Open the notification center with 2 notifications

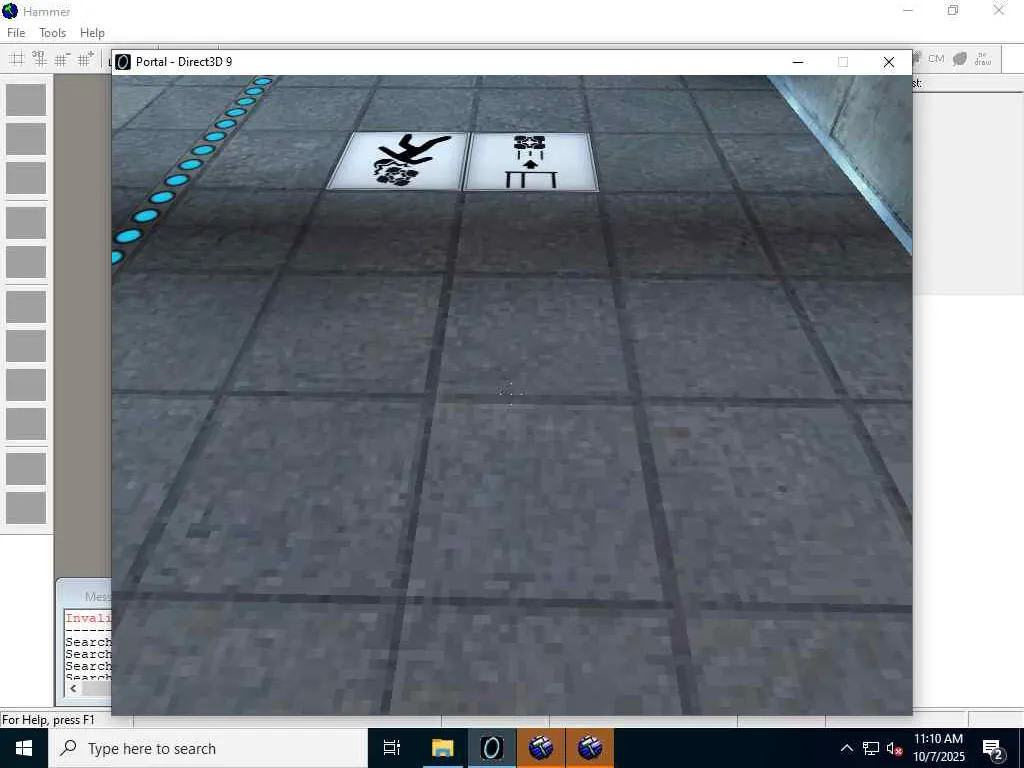coord(993,748)
